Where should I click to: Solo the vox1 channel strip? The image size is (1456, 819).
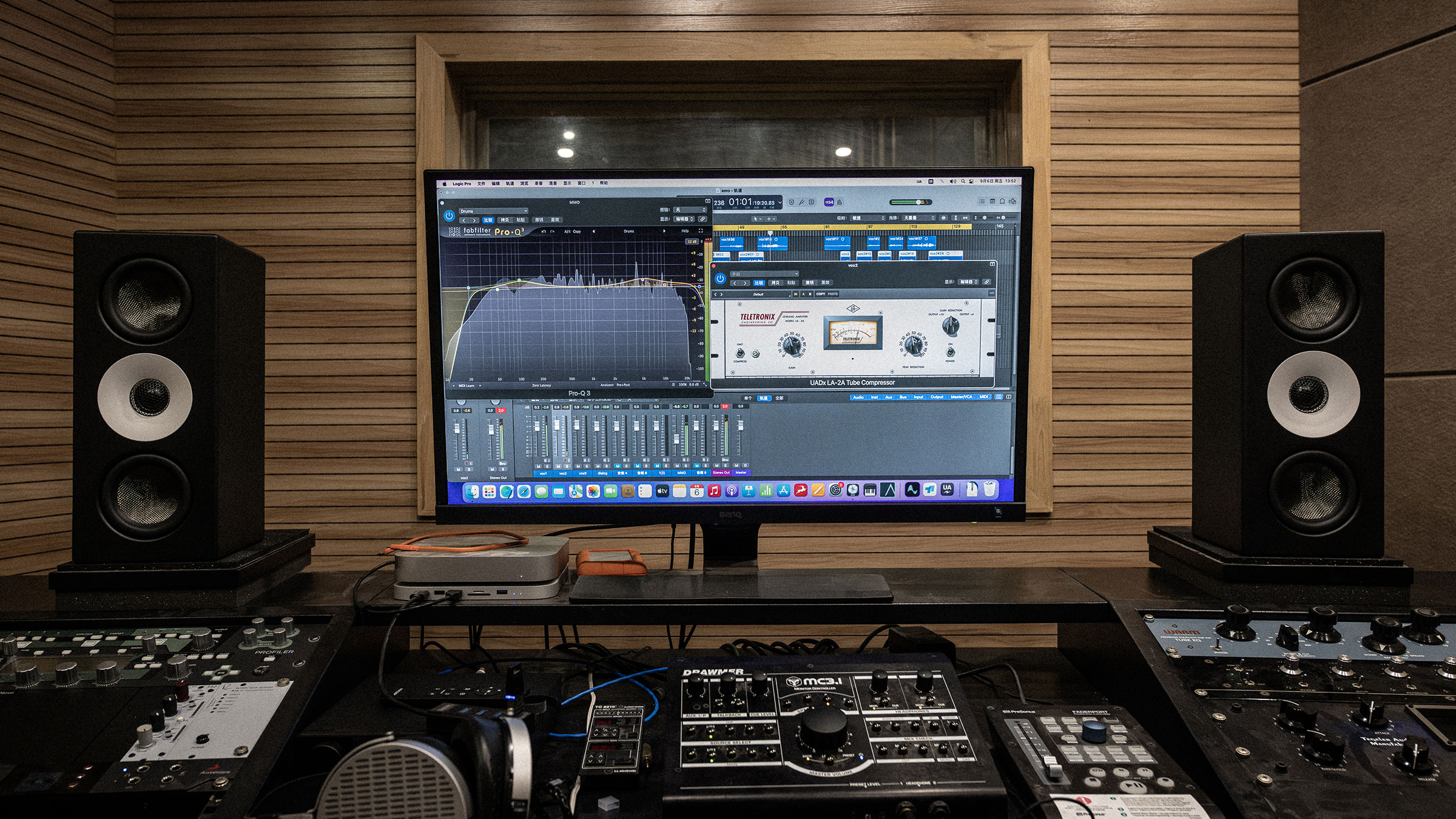tap(547, 466)
